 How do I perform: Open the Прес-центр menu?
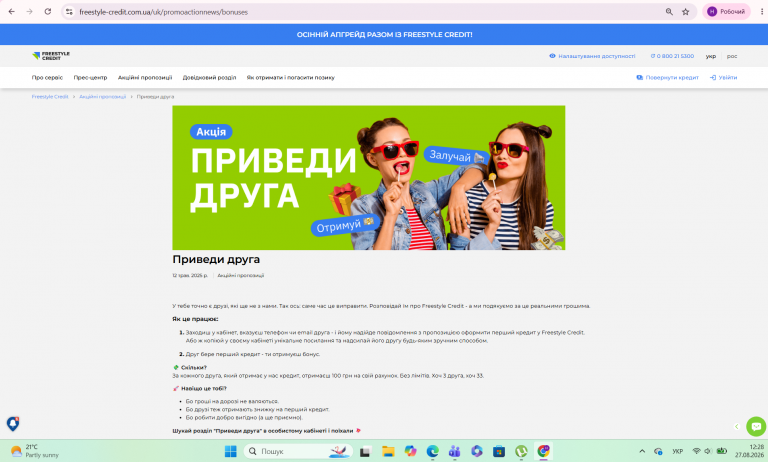point(90,77)
